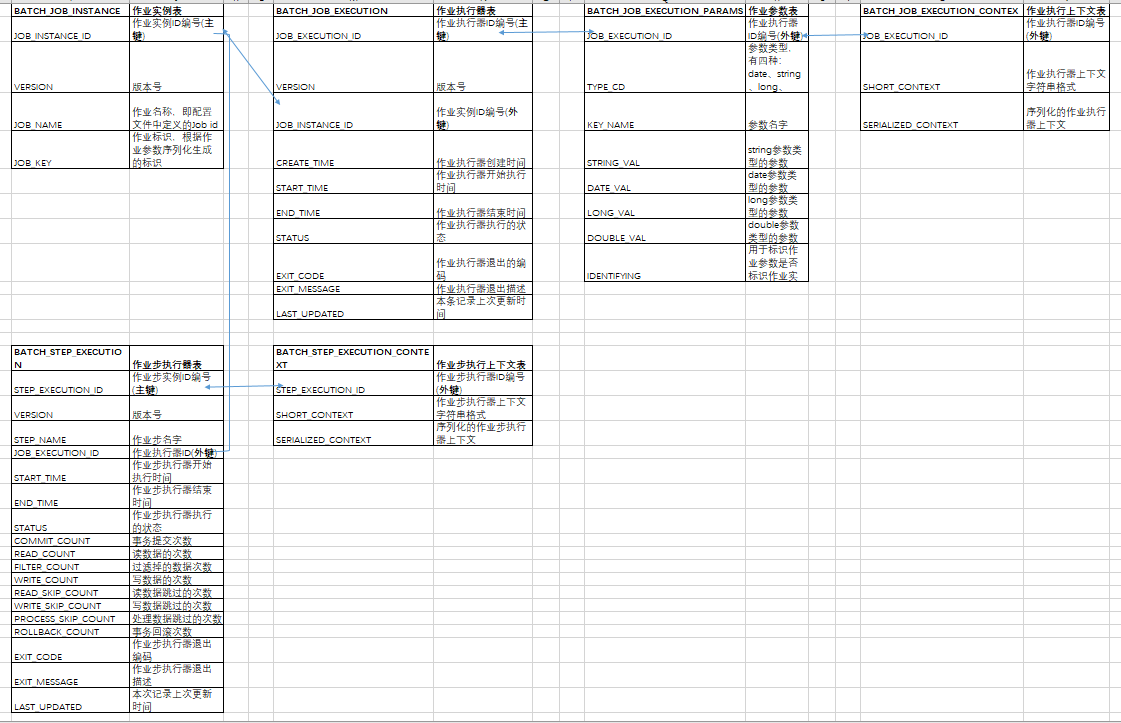This screenshot has height=723, width=1121.
Task: Click the IDENTIFYING field cell
Action: point(611,276)
